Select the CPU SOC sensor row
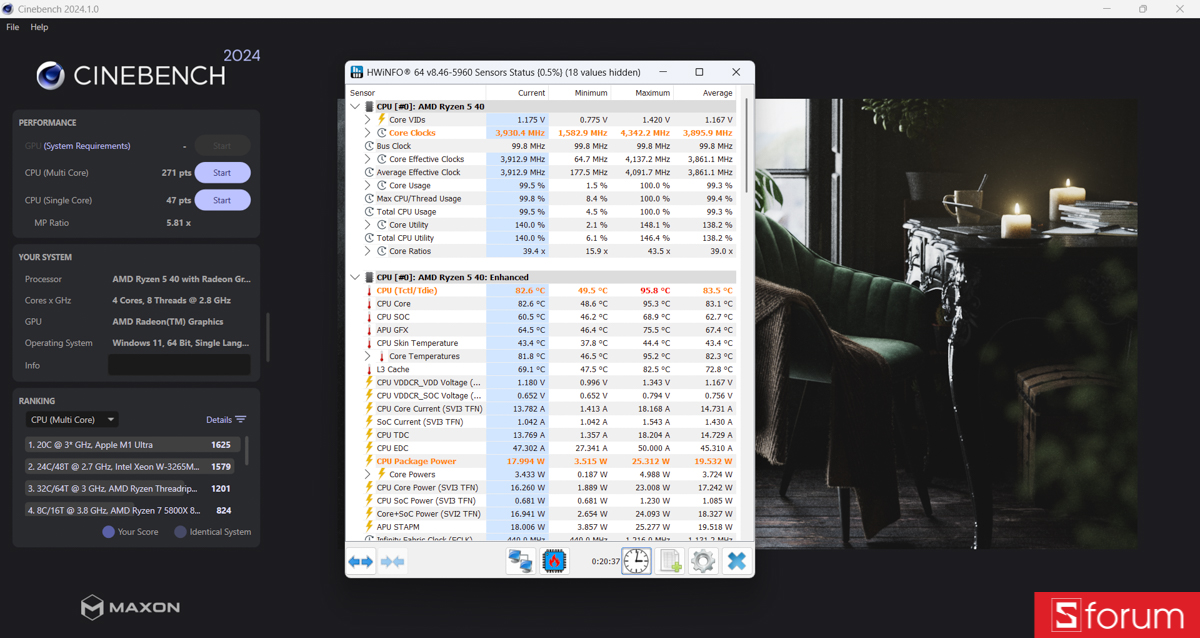The height and width of the screenshot is (638, 1200). [x=549, y=317]
